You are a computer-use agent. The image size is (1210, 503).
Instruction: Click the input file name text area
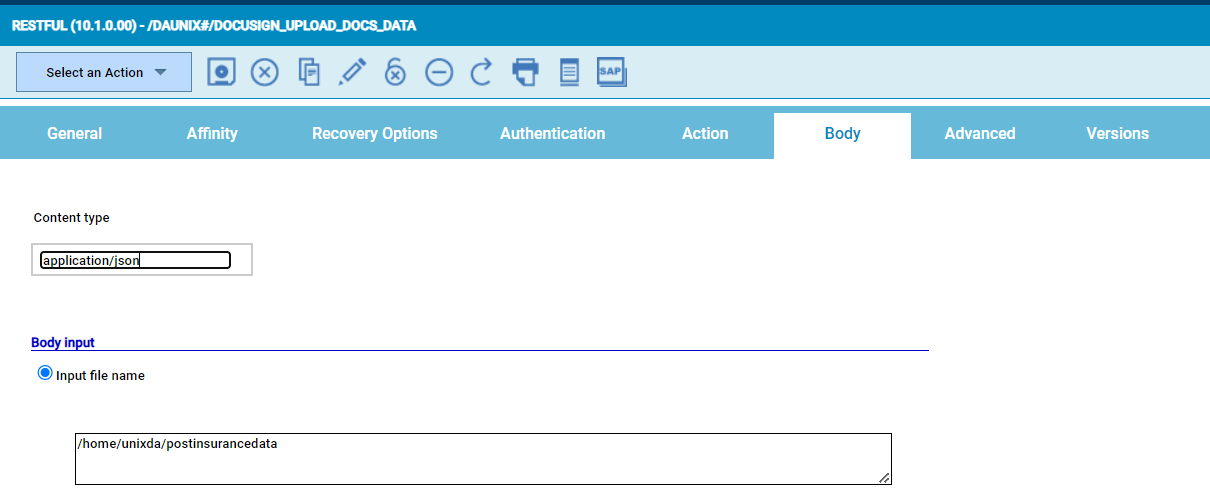[x=483, y=459]
